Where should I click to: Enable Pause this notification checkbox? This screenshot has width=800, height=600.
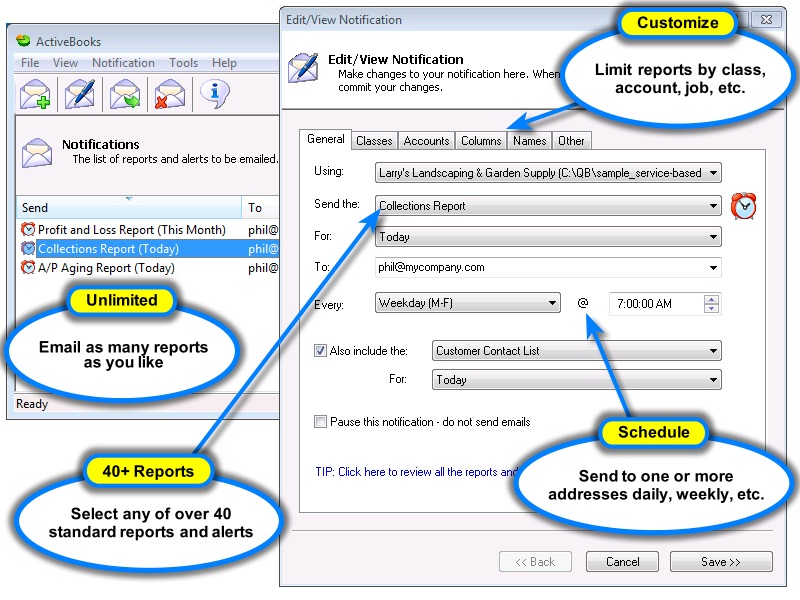(320, 421)
